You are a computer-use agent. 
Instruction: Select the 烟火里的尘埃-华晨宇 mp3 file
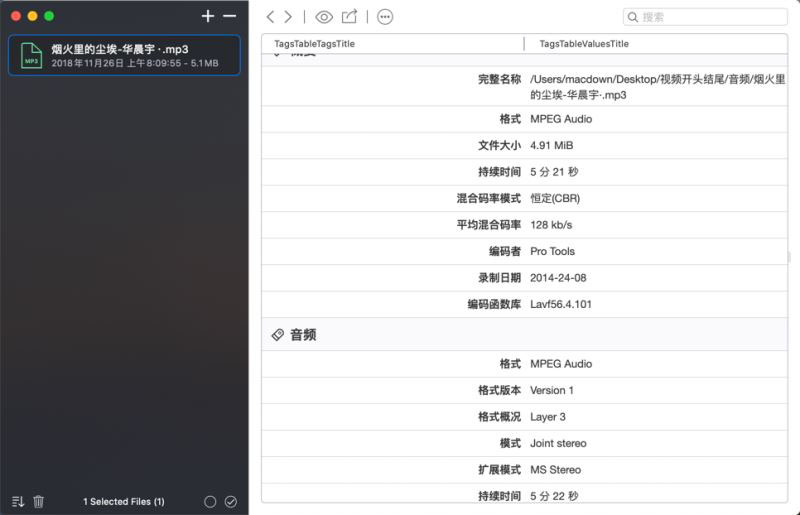click(124, 55)
